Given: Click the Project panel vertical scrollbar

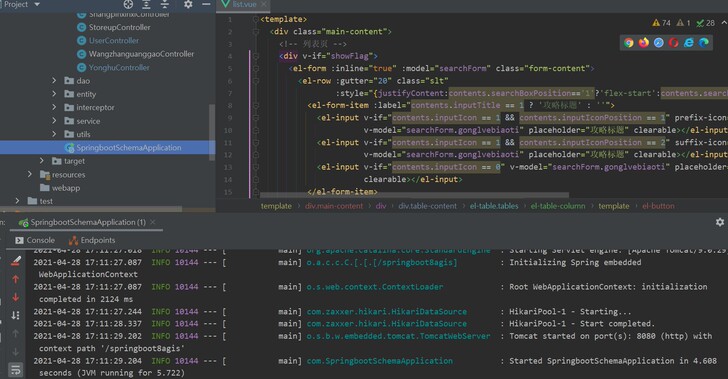Looking at the screenshot, I should click(212, 132).
